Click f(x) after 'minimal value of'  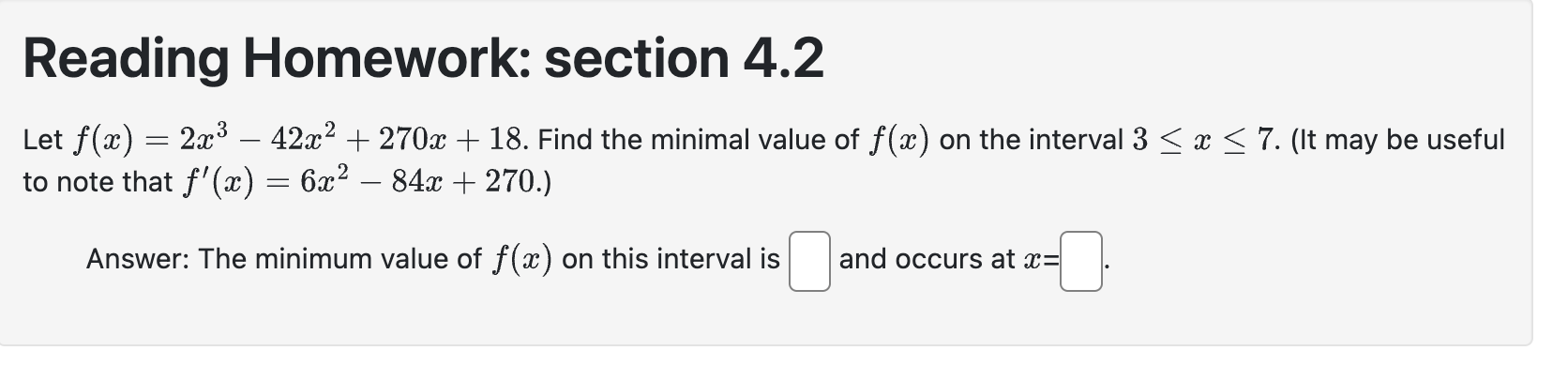click(x=898, y=140)
